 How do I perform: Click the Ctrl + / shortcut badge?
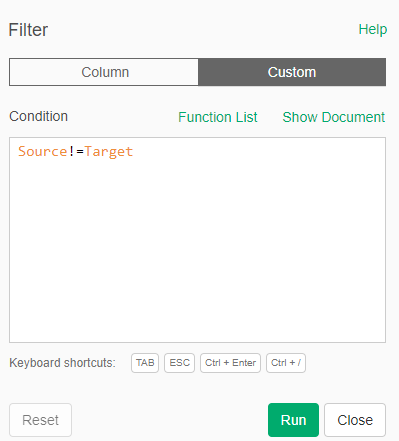[286, 363]
